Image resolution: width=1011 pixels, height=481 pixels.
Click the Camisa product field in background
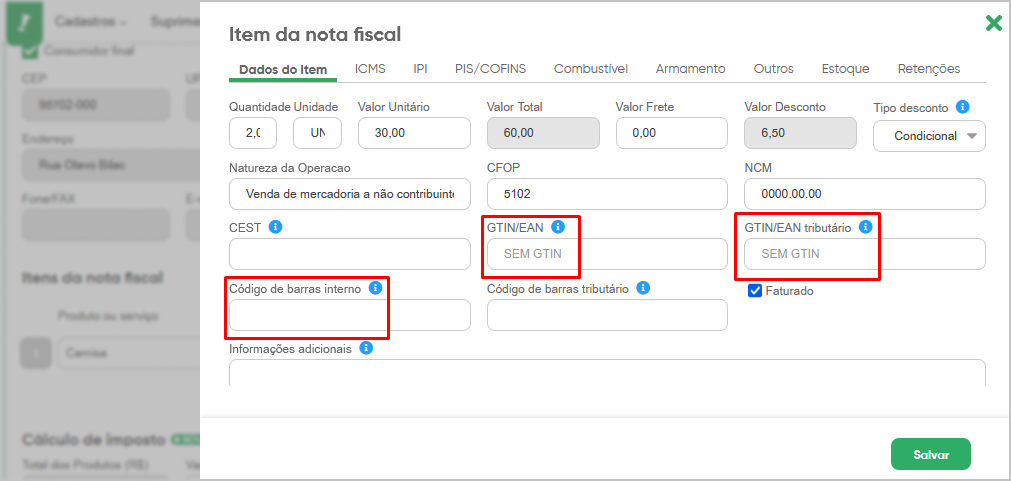point(129,353)
